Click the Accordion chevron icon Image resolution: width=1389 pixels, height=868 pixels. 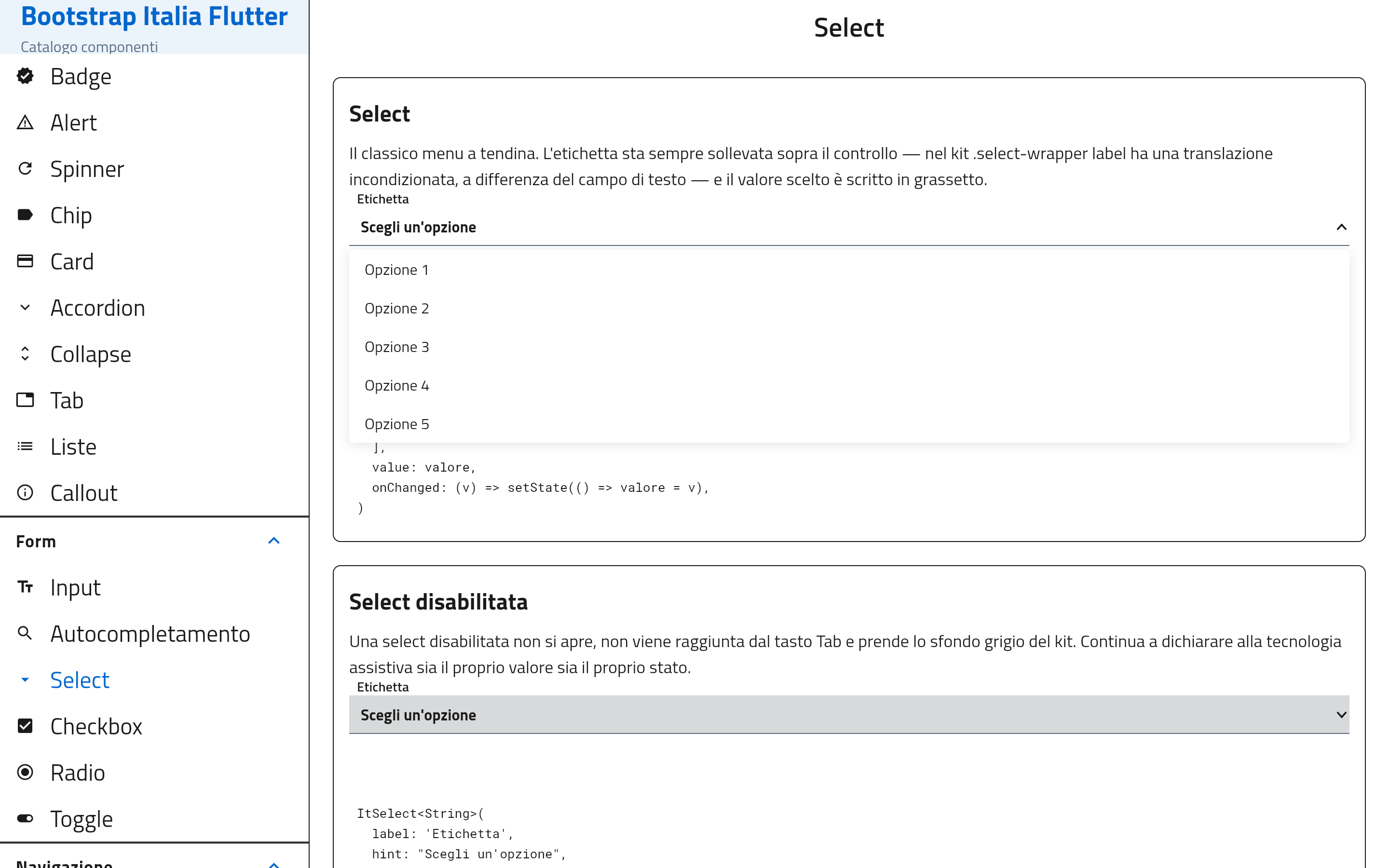(x=25, y=307)
